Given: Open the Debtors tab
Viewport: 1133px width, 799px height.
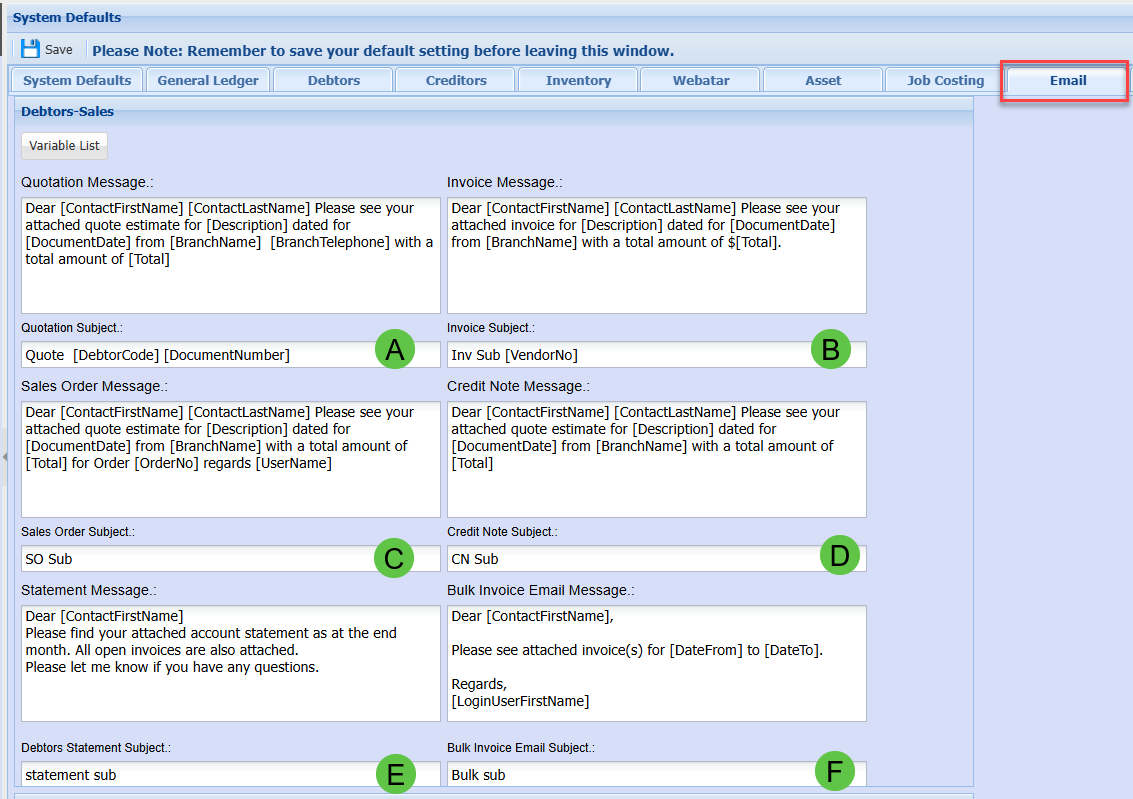Looking at the screenshot, I should pos(334,80).
